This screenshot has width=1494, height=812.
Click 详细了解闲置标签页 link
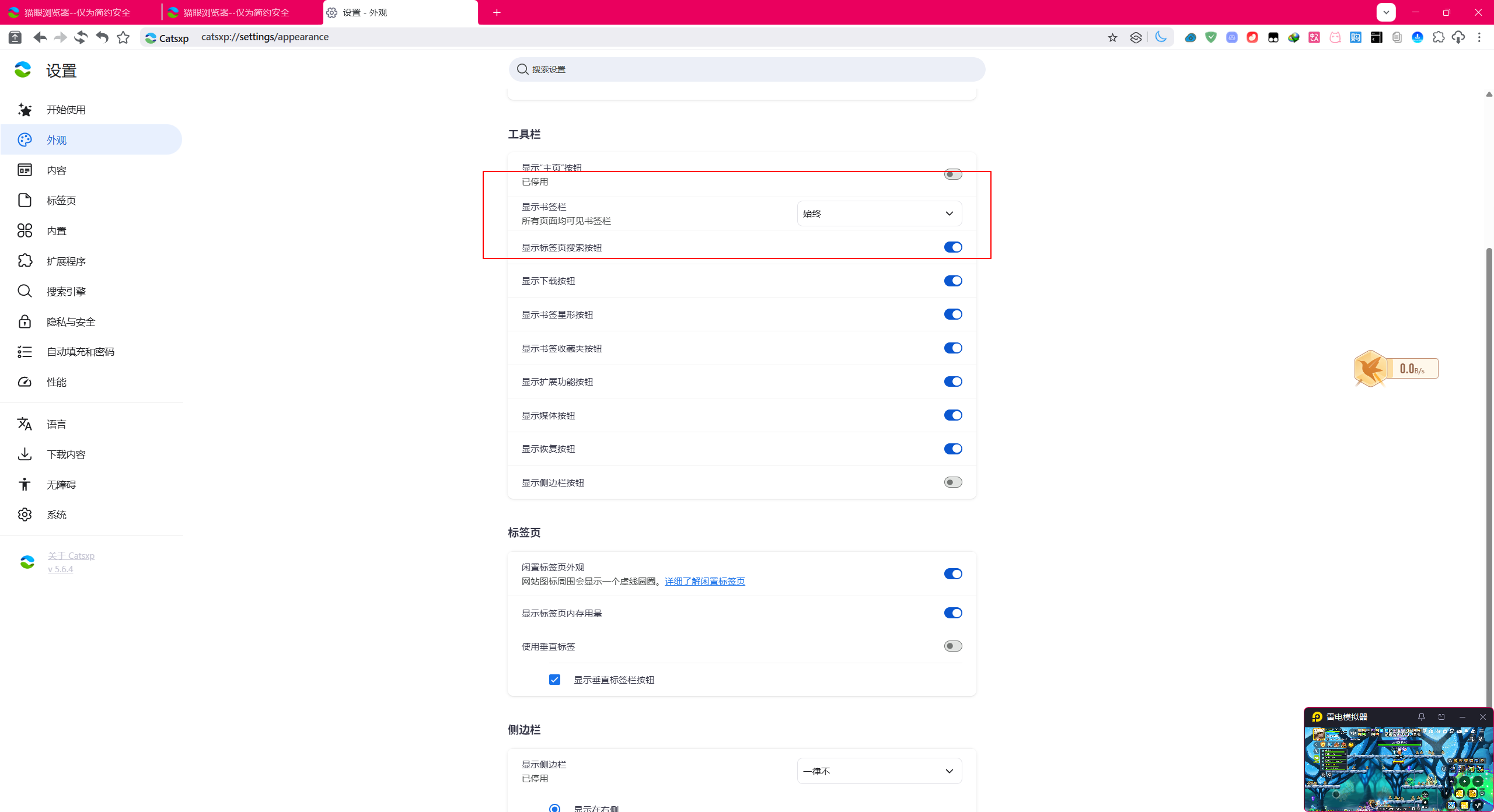pyautogui.click(x=704, y=582)
